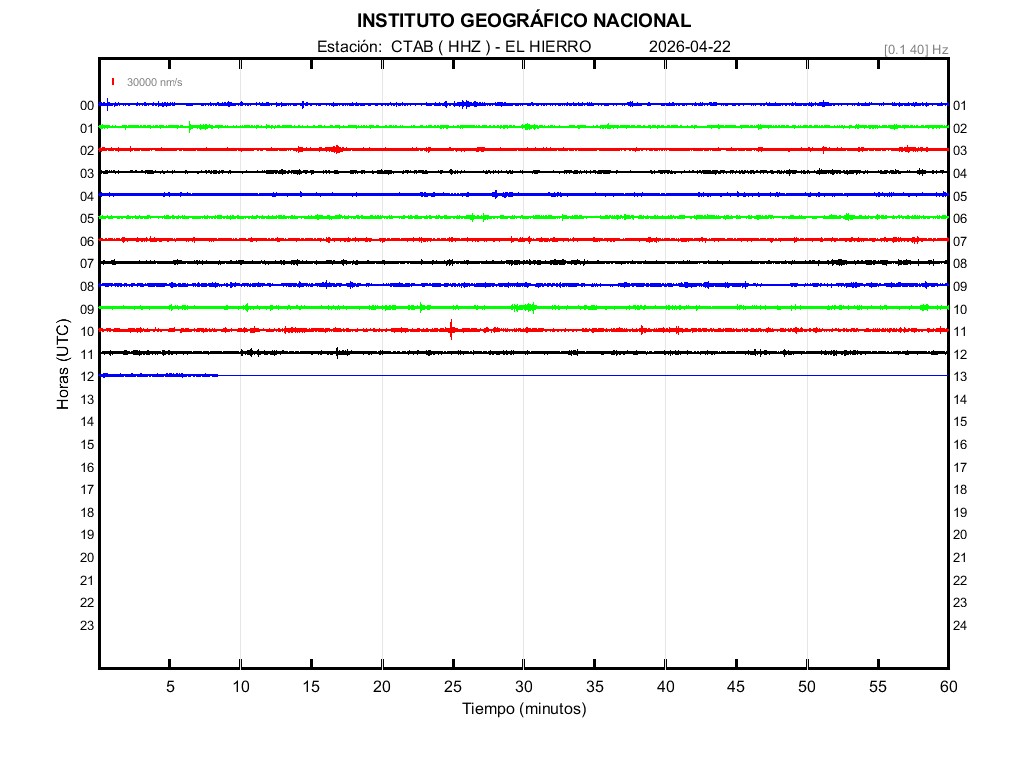Click the [0.1 40] Hz filter label
The height and width of the screenshot is (768, 1024).
[915, 49]
